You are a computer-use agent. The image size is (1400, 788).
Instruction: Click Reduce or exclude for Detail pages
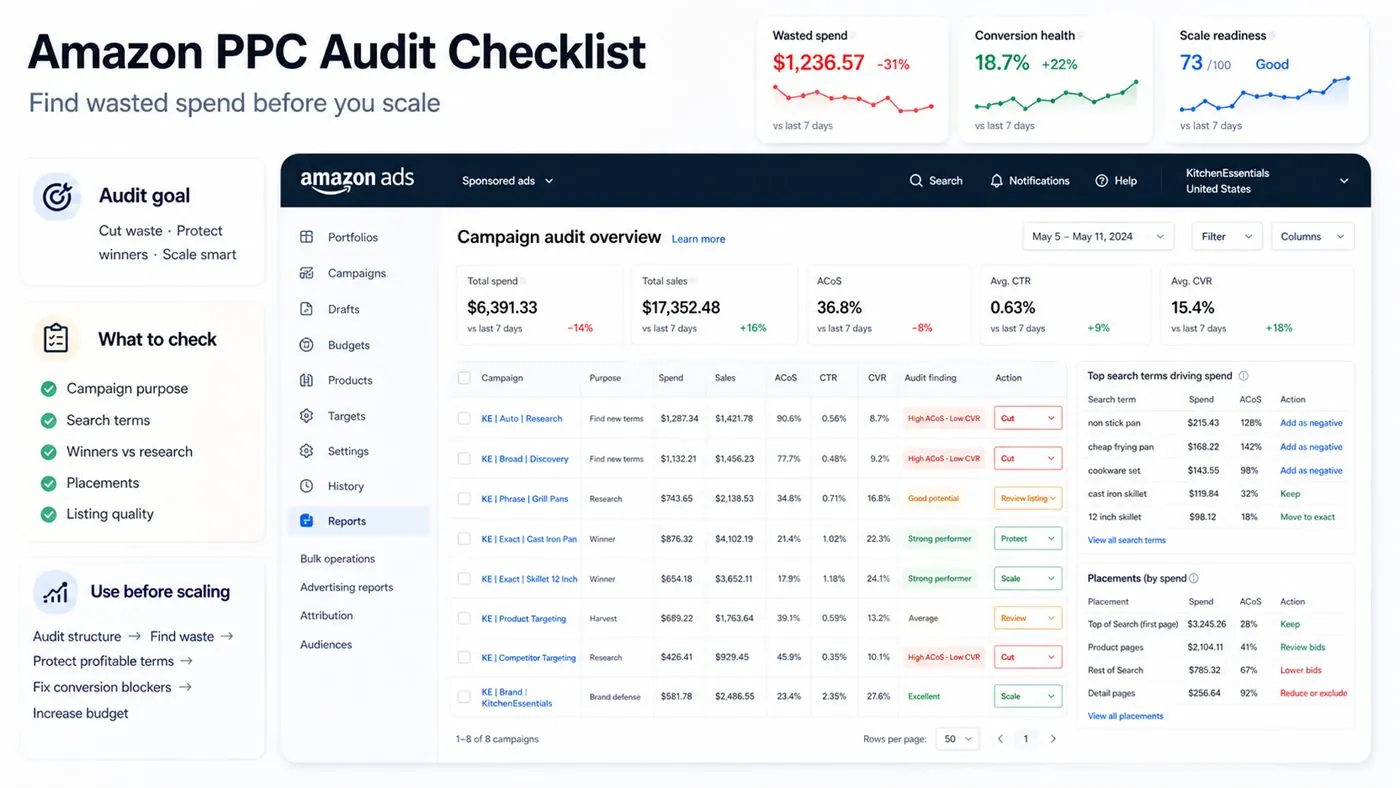tap(1313, 693)
